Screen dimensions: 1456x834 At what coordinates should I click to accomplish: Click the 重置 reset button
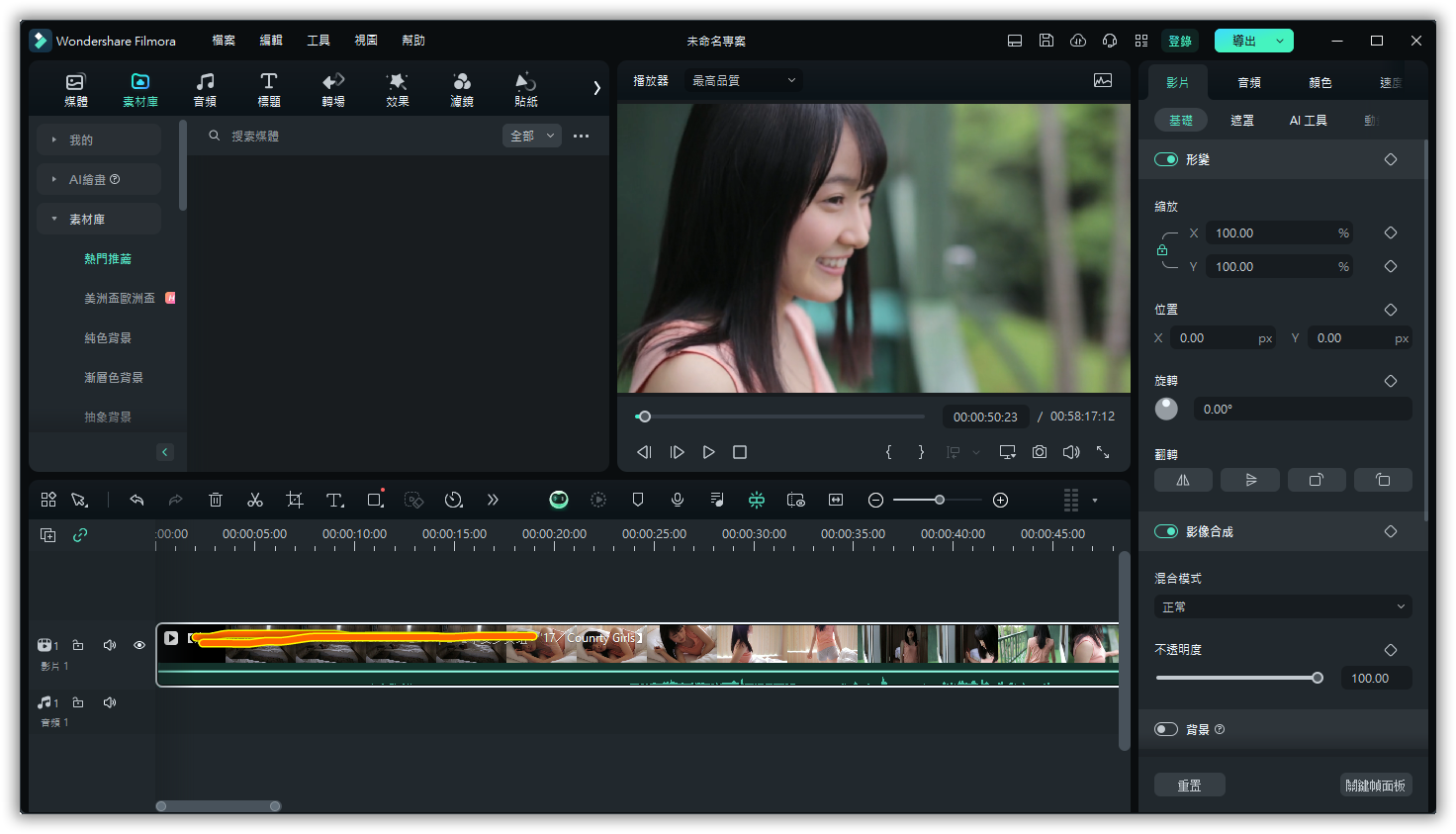click(x=1190, y=785)
